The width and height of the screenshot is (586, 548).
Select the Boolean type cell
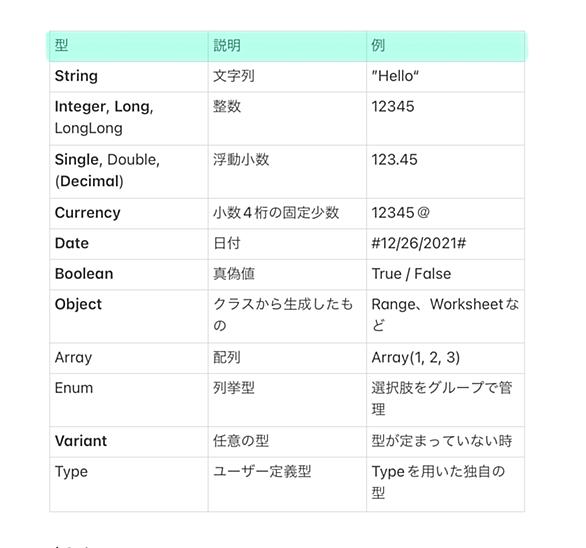click(129, 275)
